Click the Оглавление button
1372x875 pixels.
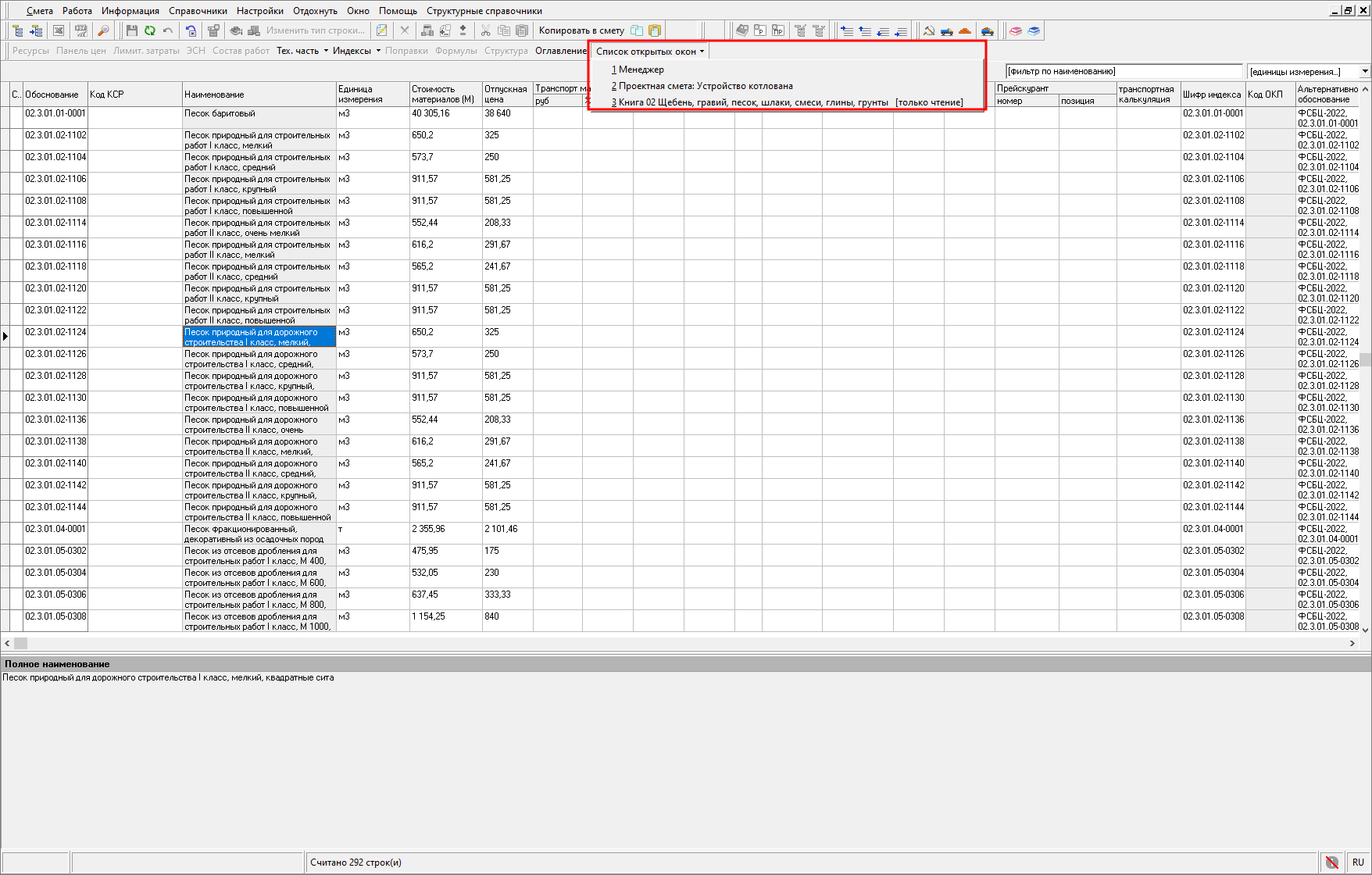click(x=560, y=51)
